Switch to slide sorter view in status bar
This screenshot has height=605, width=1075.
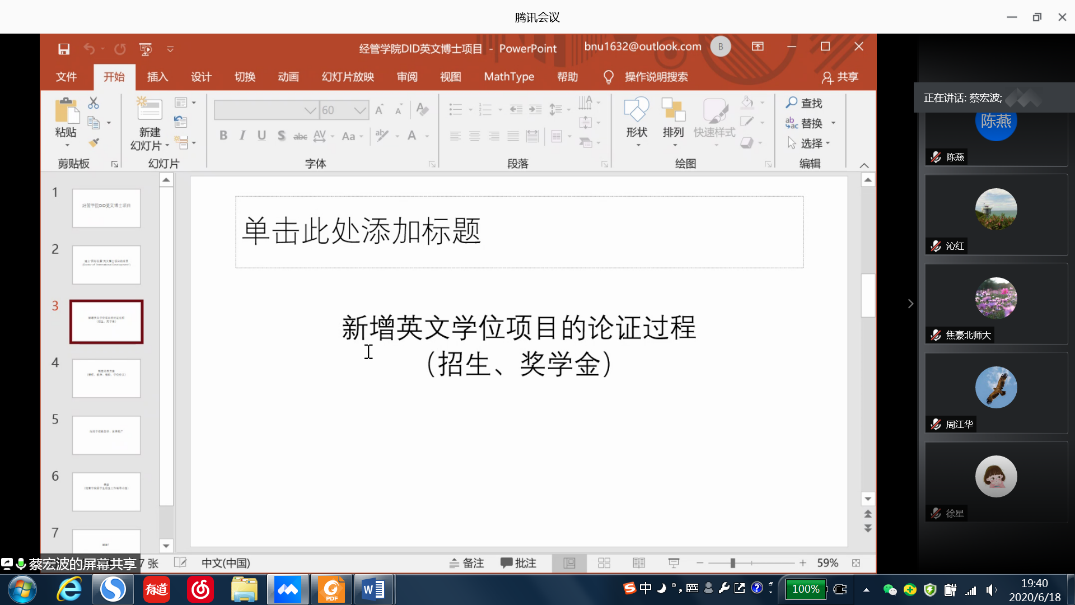click(603, 563)
